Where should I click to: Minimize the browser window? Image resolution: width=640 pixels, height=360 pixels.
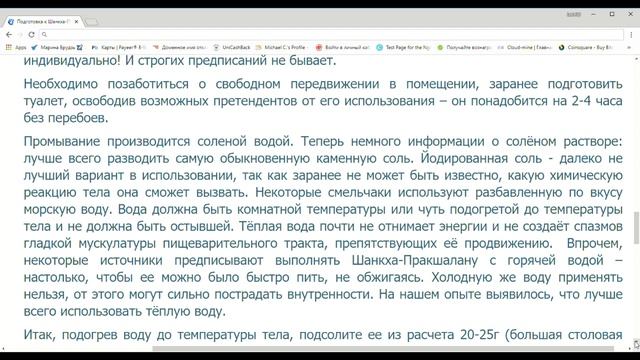click(593, 14)
